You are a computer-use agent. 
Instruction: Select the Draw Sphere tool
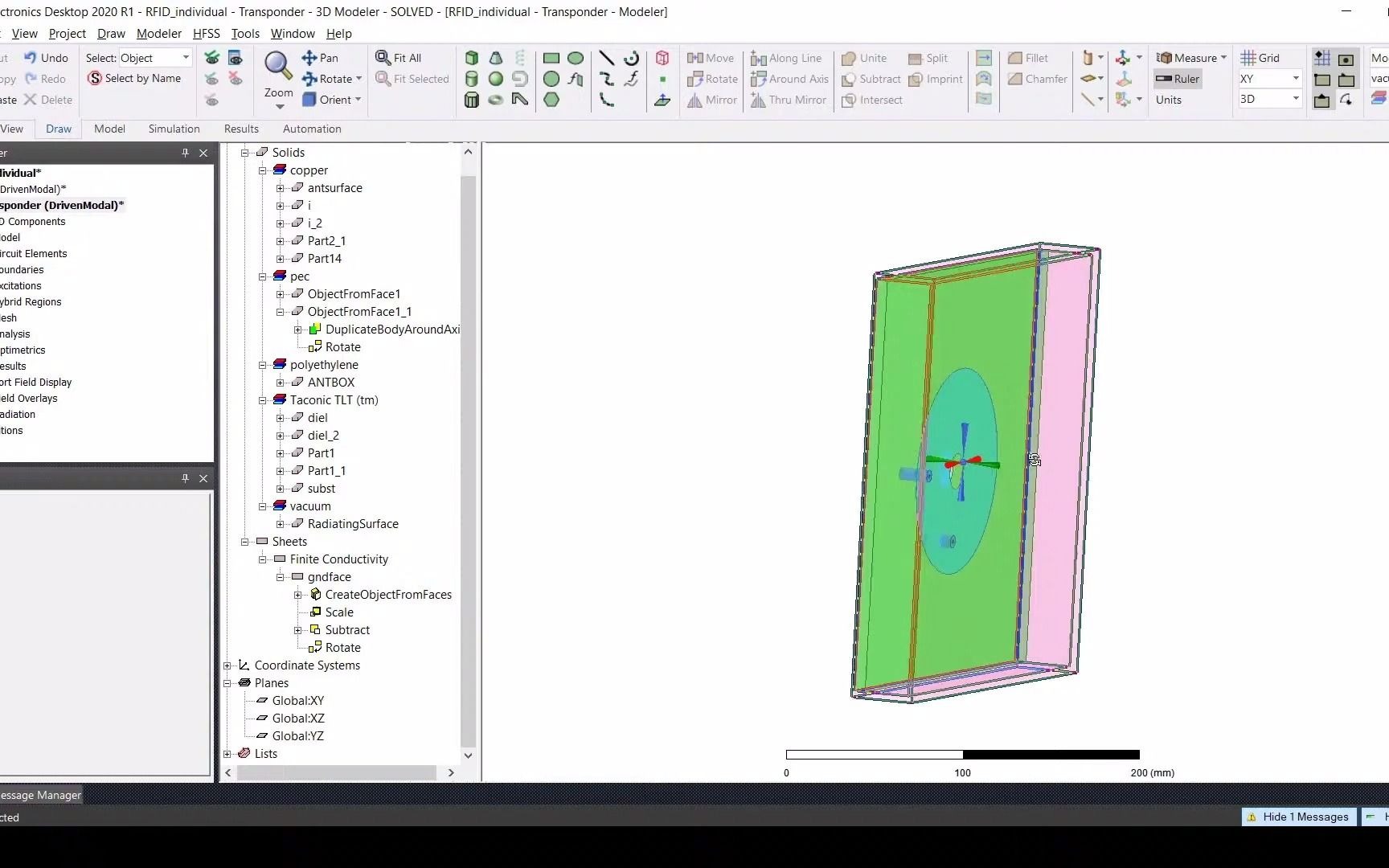495,79
